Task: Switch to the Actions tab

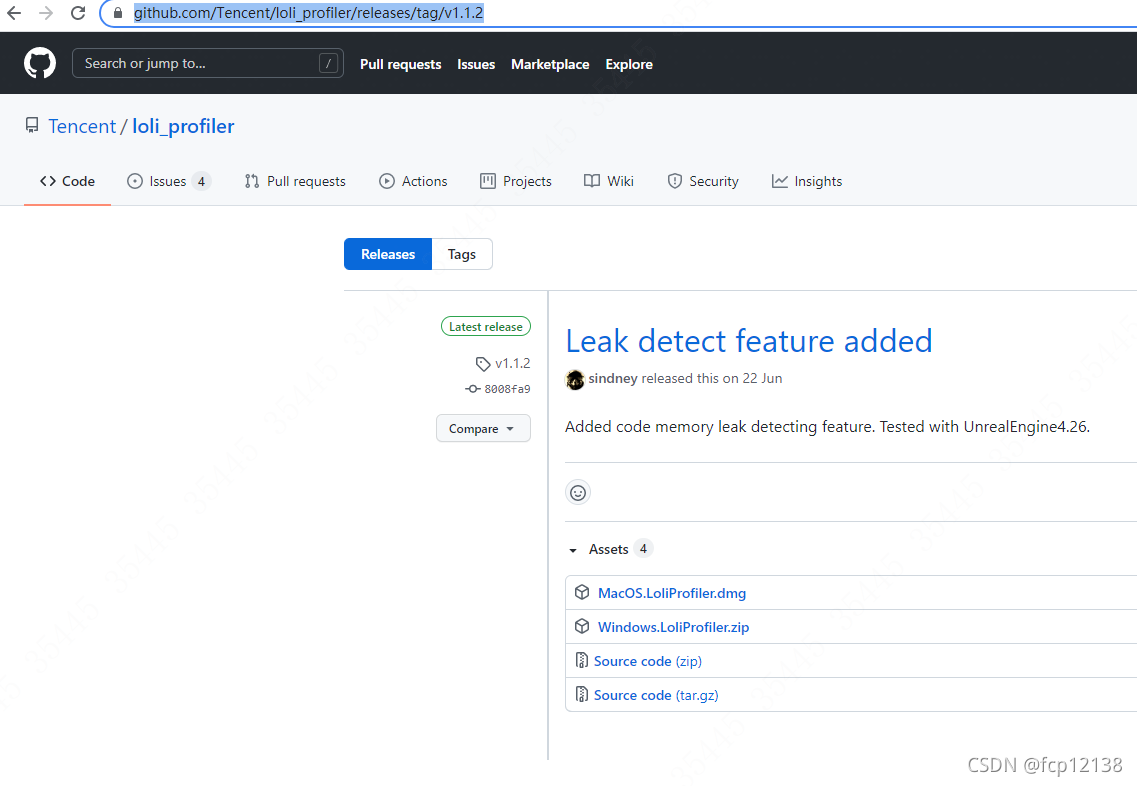Action: pos(413,181)
